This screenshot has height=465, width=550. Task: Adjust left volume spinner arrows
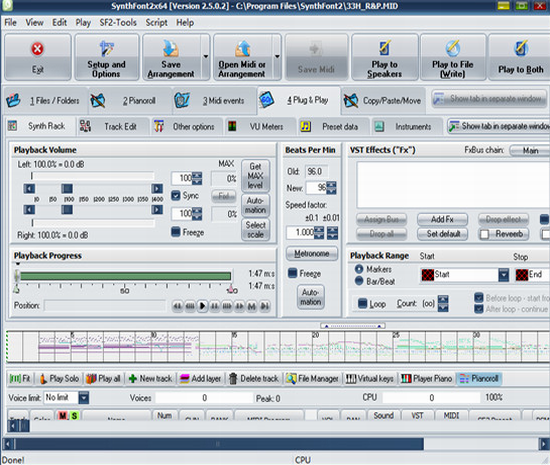(x=197, y=178)
